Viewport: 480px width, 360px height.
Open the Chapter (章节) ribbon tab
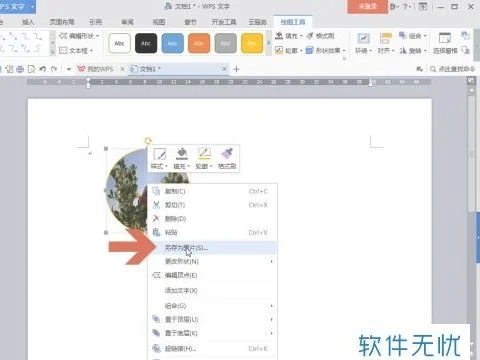(190, 22)
